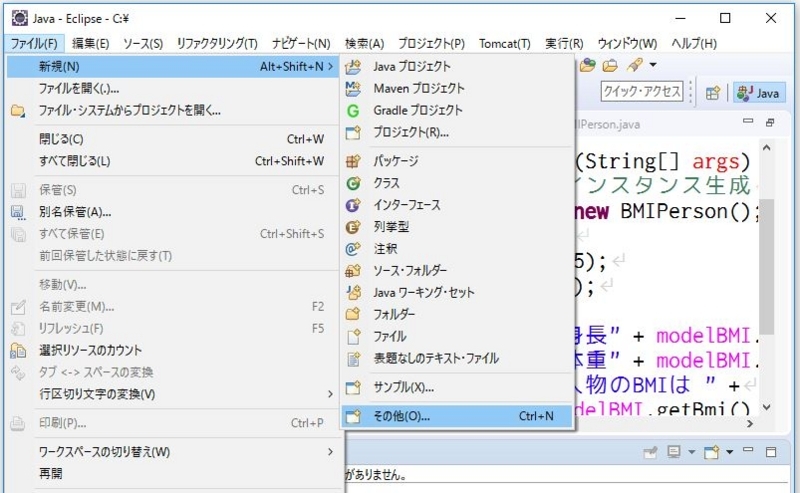
Task: Click the Gradle プロジェクト green G icon
Action: click(x=353, y=111)
